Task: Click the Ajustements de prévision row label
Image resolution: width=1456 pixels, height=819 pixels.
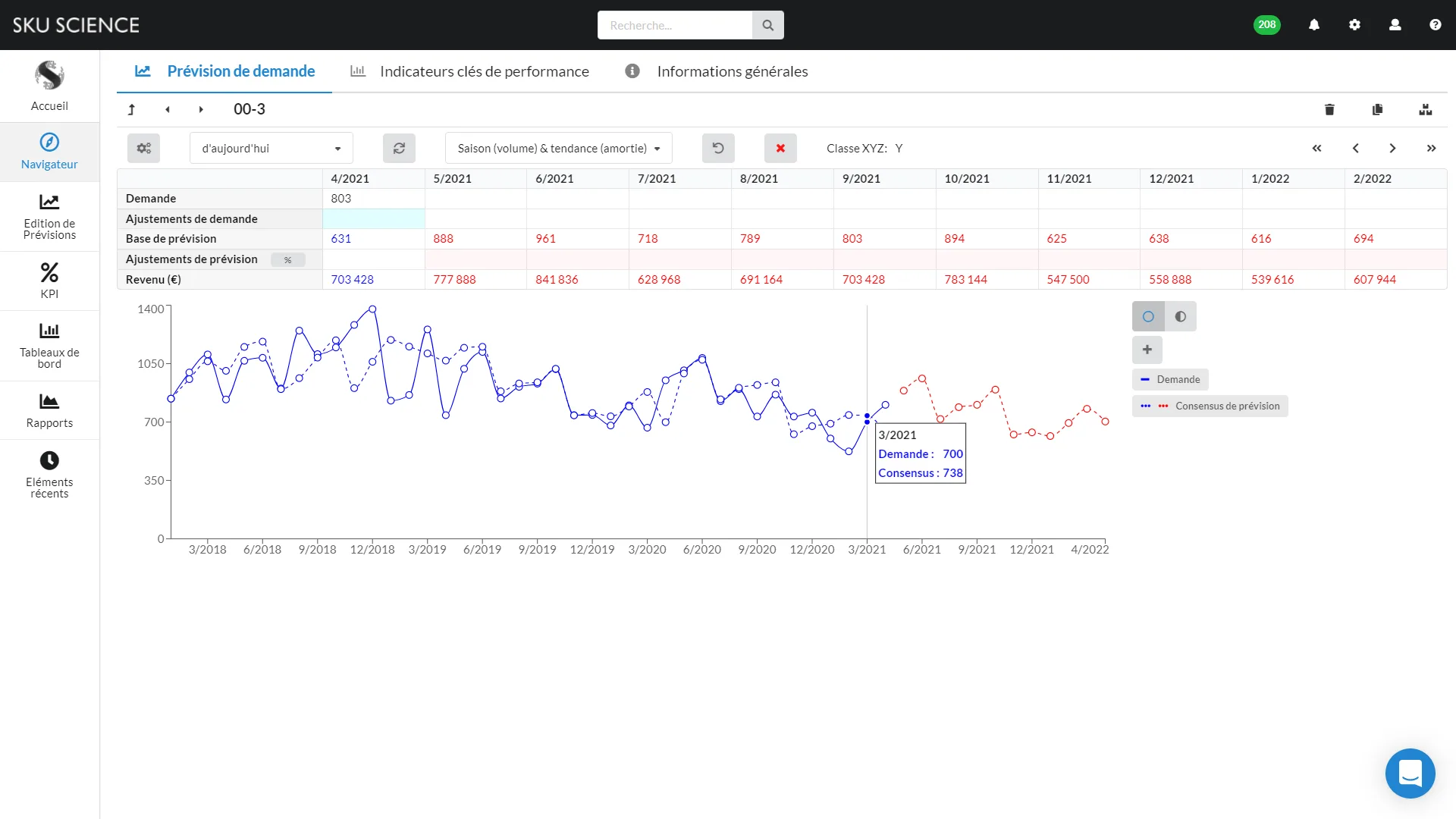Action: tap(192, 259)
